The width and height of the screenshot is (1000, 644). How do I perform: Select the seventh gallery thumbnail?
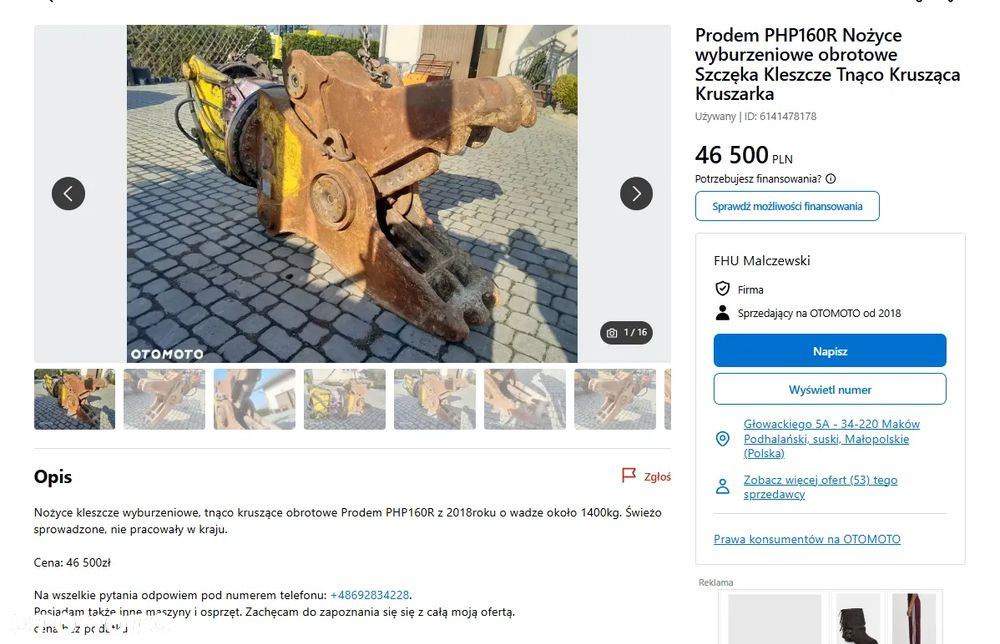(615, 399)
